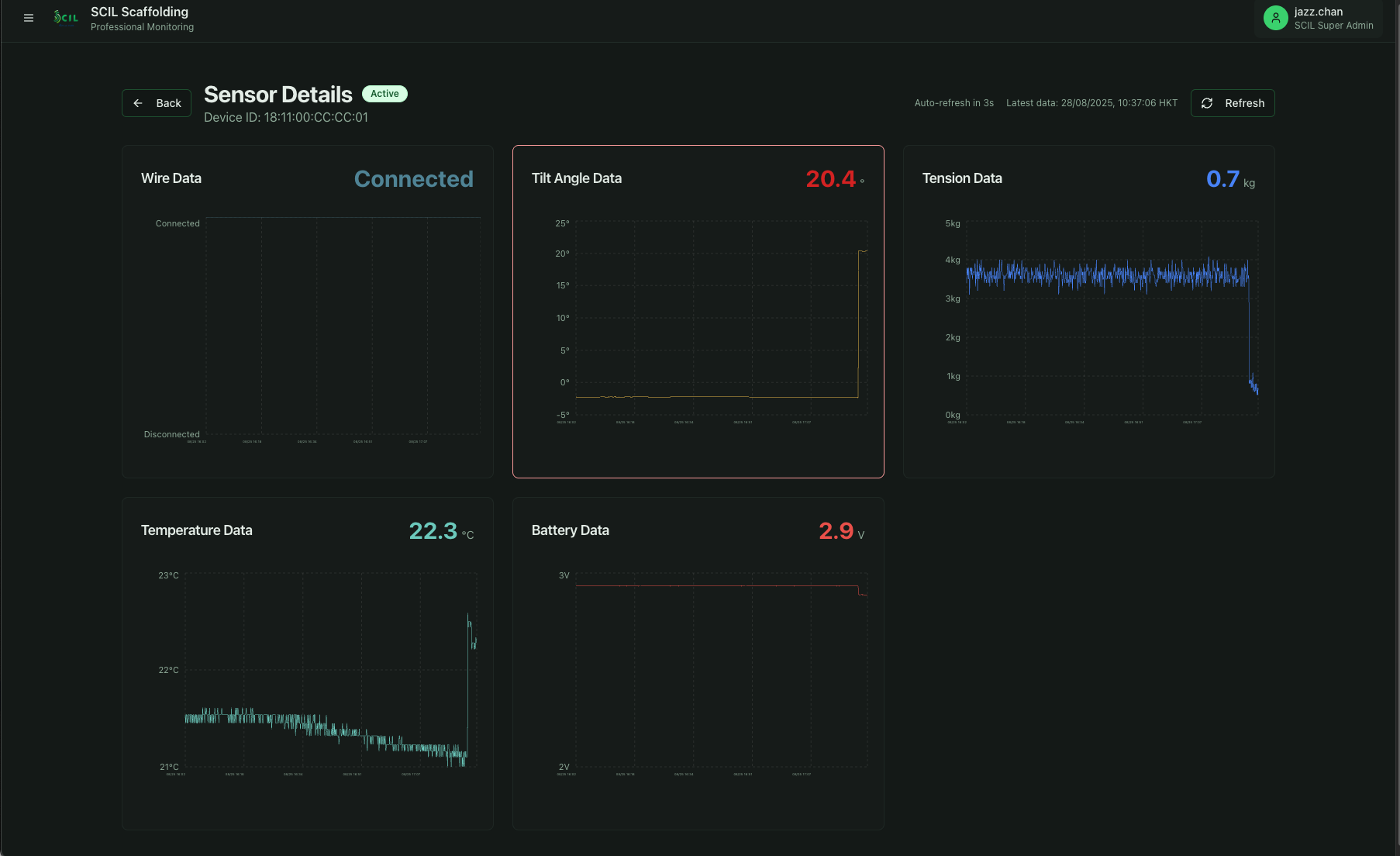Click the Connected wire status value

coord(413,179)
